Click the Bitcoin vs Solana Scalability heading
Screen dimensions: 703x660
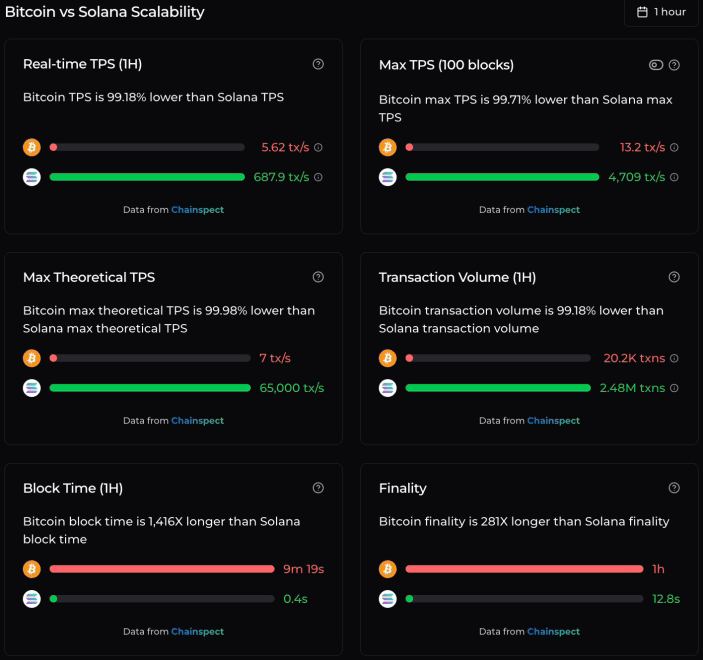coord(105,12)
